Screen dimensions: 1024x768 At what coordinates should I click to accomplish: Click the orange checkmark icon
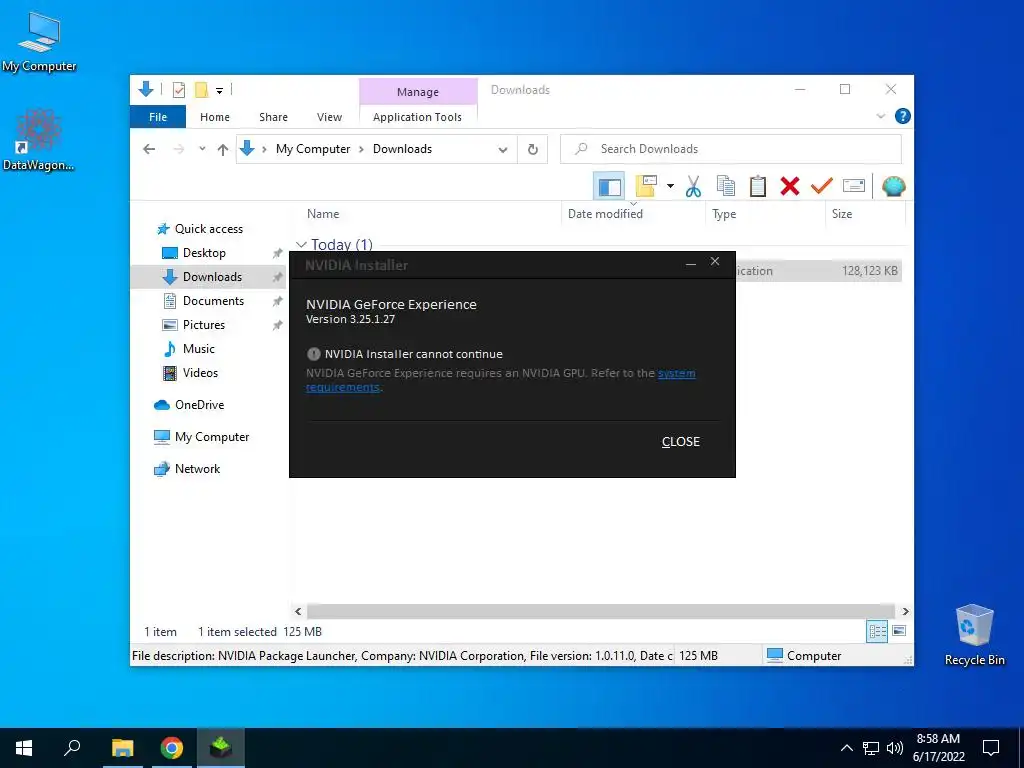[x=822, y=186]
